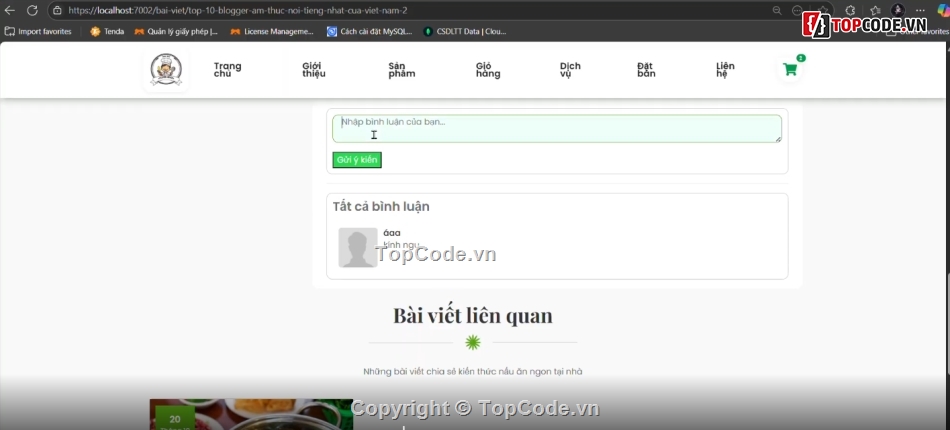This screenshot has width=950, height=430.
Task: Open the browser extensions icon
Action: [850, 10]
